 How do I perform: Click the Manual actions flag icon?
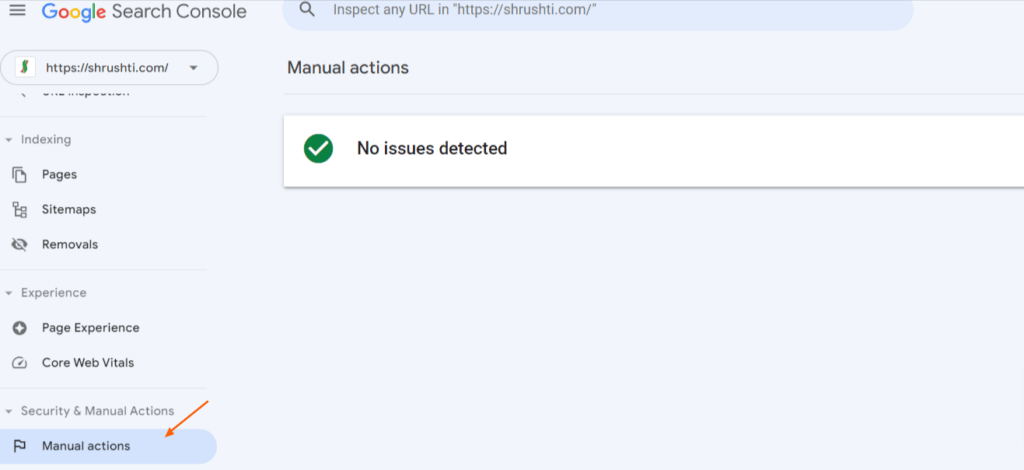20,446
